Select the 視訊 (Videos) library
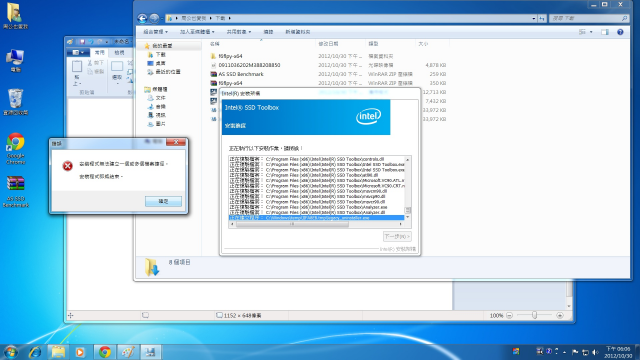The width and height of the screenshot is (640, 360). (160, 115)
